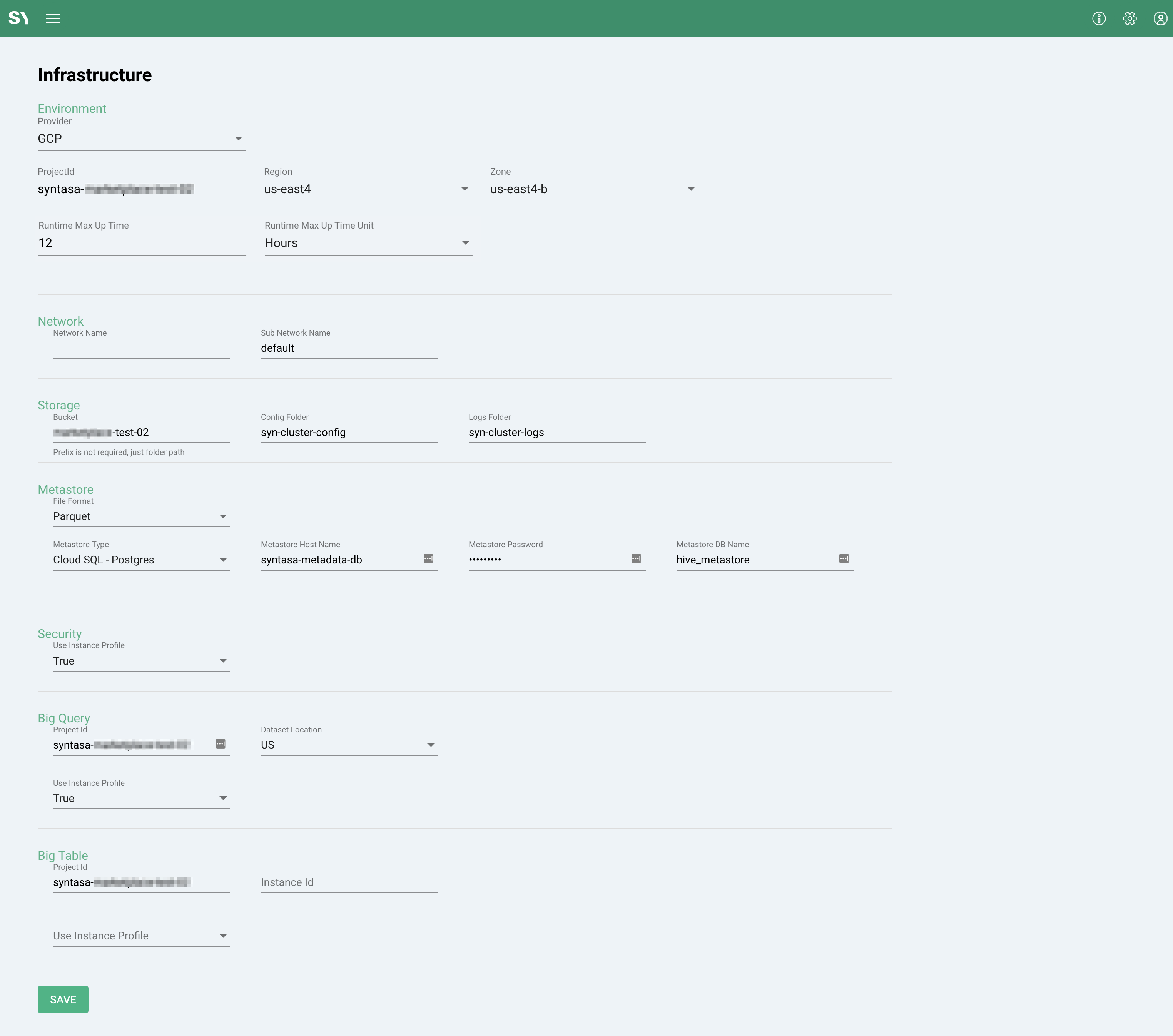Open the File Format dropdown showing Parquet
The width and height of the screenshot is (1173, 1036).
point(141,516)
